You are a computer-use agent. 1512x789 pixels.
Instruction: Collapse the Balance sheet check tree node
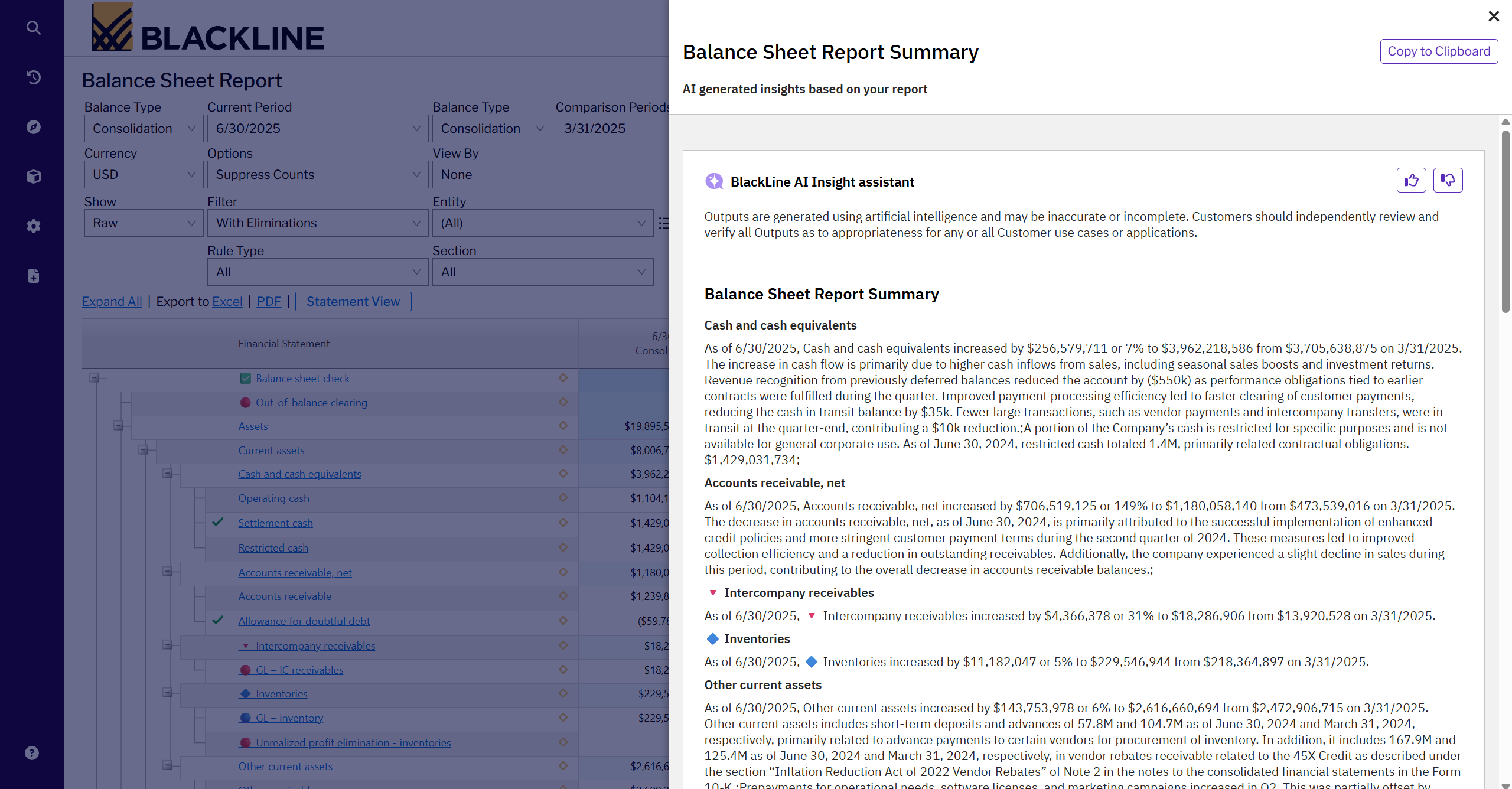(94, 377)
